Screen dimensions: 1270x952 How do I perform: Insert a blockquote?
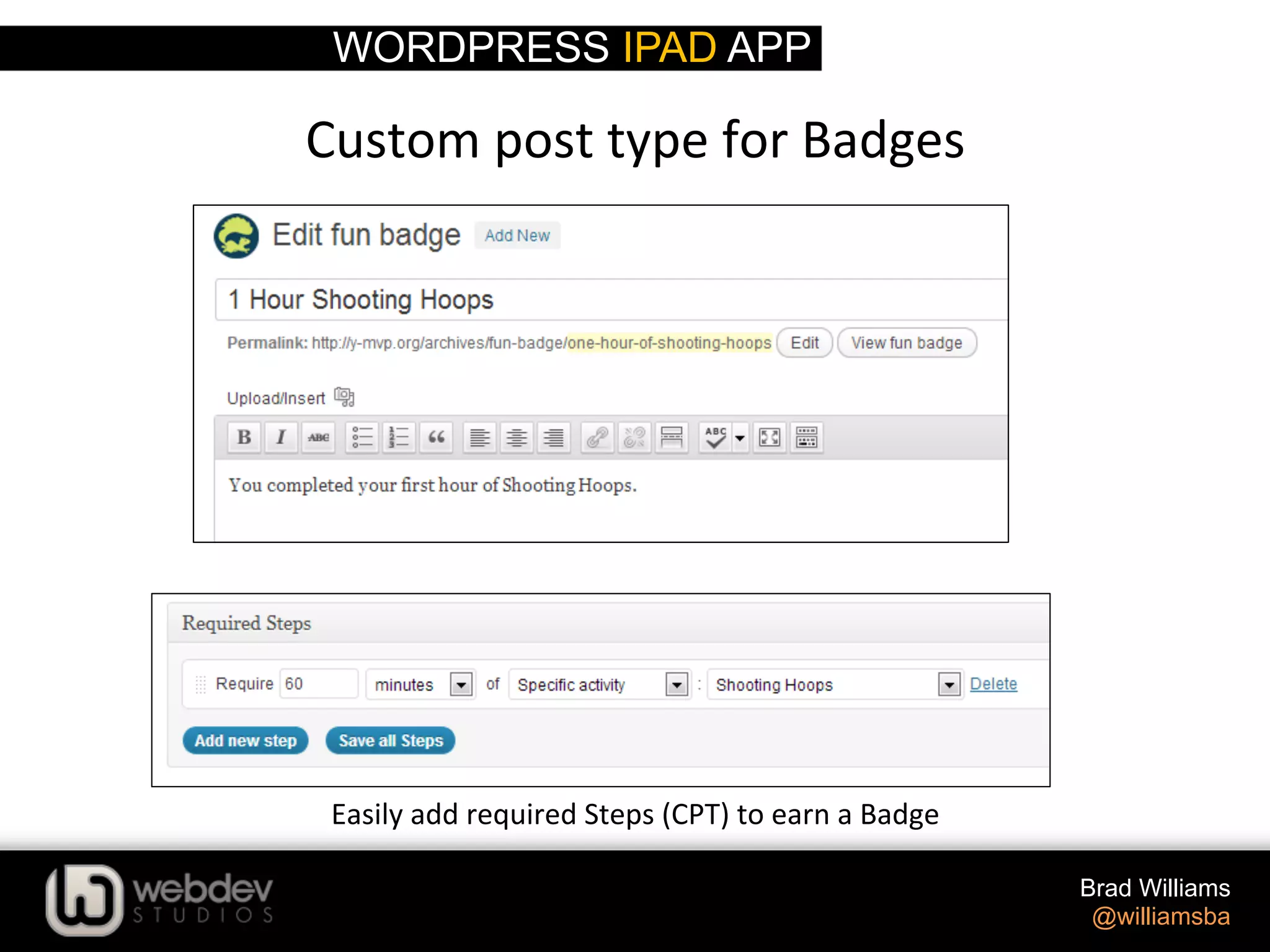pos(436,438)
